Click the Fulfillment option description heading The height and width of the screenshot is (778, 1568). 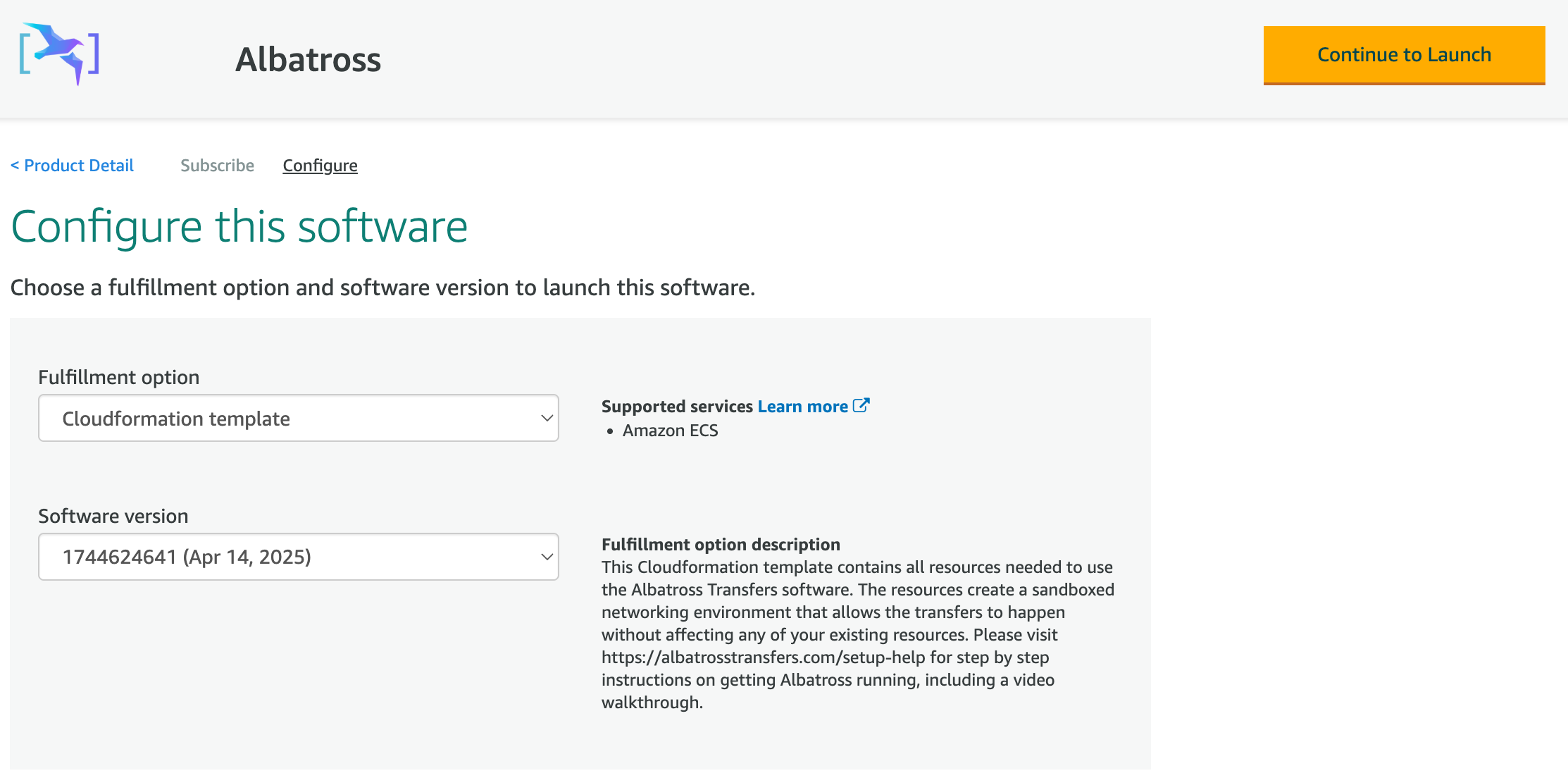(721, 545)
